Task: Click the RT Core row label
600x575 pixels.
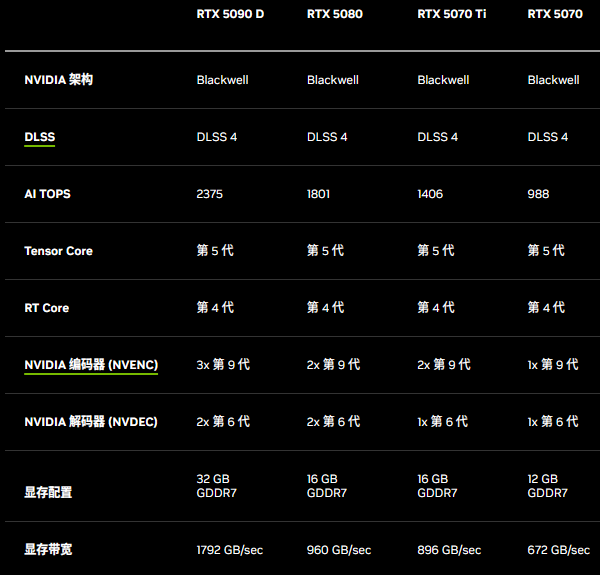Action: (47, 308)
